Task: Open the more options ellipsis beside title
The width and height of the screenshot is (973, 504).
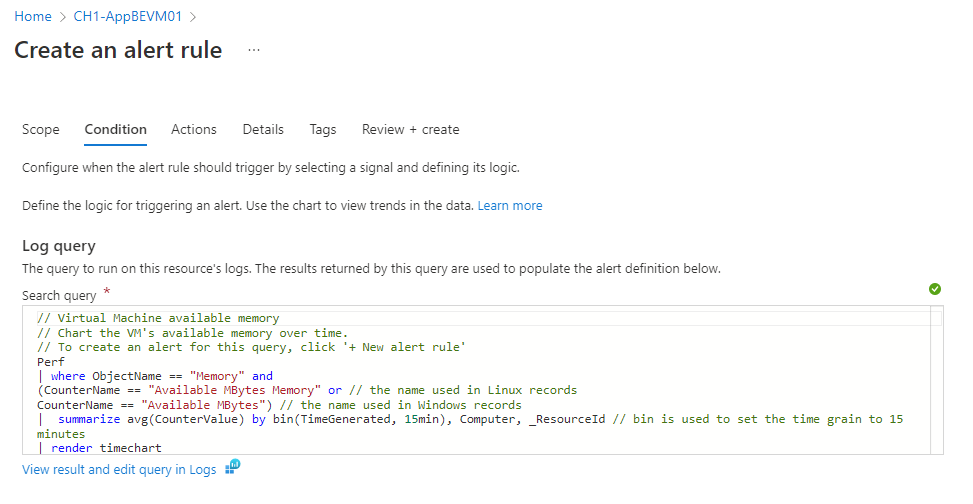Action: (x=253, y=50)
